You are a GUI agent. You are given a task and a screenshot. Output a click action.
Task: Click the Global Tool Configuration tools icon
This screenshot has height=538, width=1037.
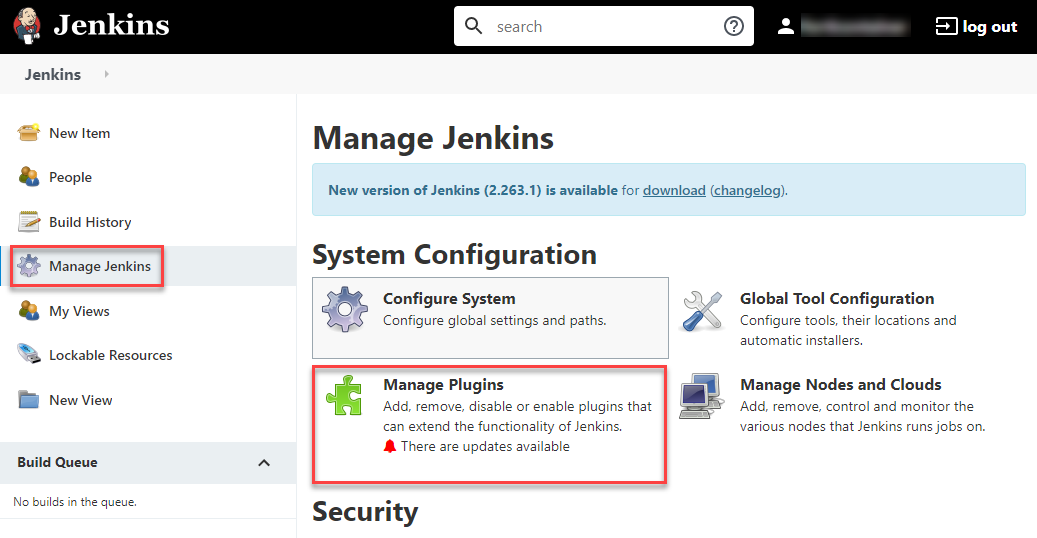pyautogui.click(x=702, y=311)
